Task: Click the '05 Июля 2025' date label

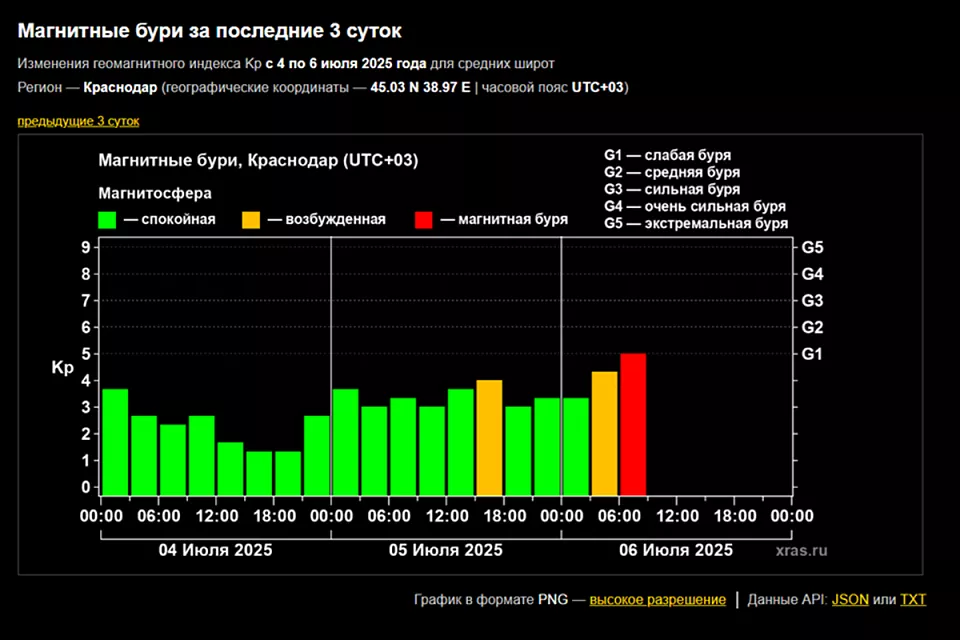Action: coord(446,550)
